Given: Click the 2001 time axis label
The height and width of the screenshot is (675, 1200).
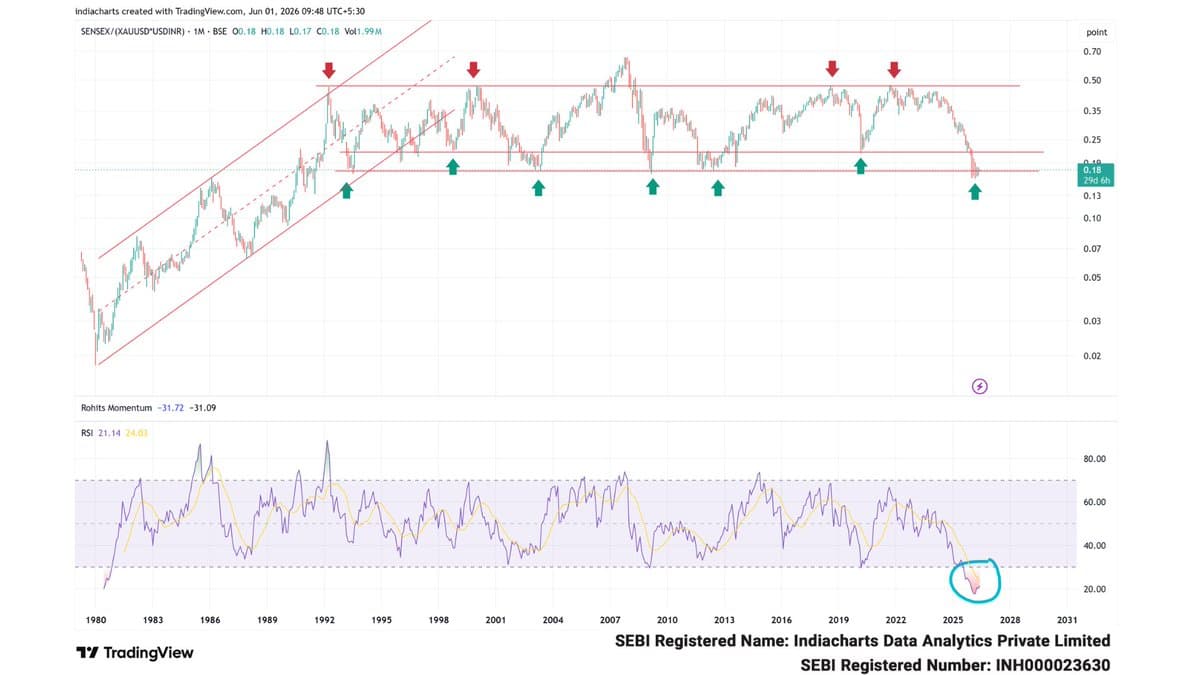Looking at the screenshot, I should [495, 620].
